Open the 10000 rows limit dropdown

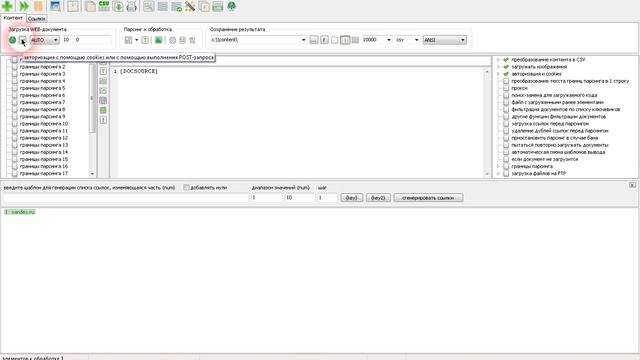[x=389, y=40]
